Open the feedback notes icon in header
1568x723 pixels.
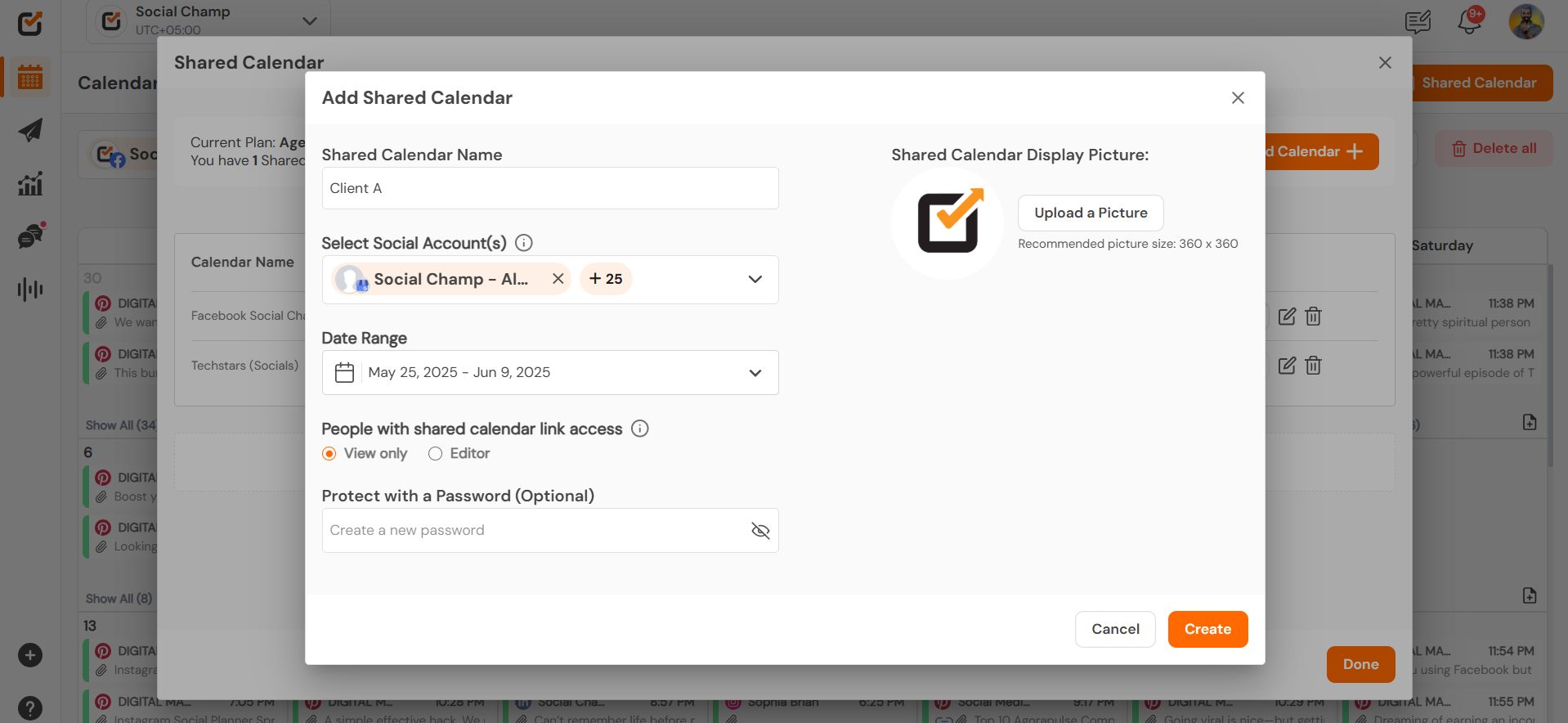pyautogui.click(x=1418, y=22)
